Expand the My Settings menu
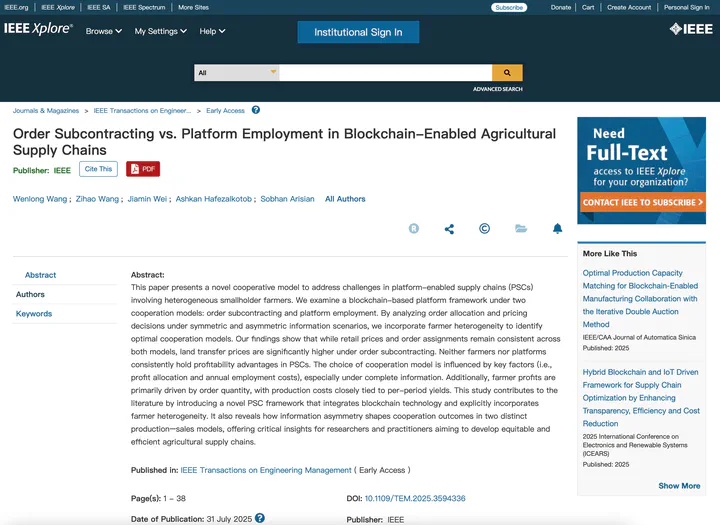The width and height of the screenshot is (720, 525). tap(160, 31)
